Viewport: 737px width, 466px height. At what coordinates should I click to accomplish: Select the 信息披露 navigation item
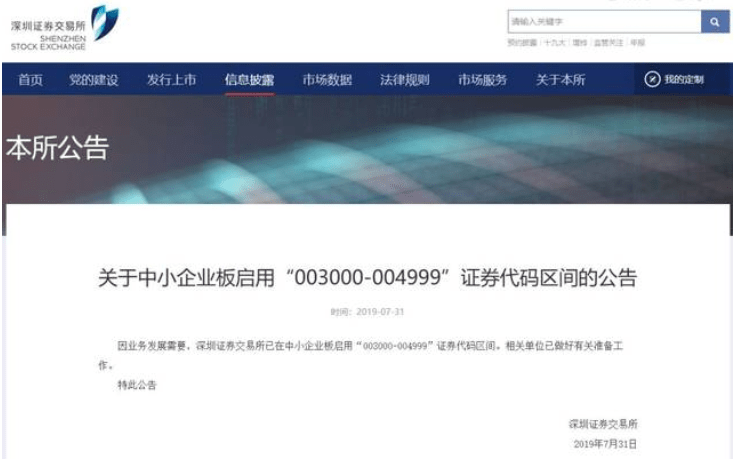pyautogui.click(x=249, y=79)
